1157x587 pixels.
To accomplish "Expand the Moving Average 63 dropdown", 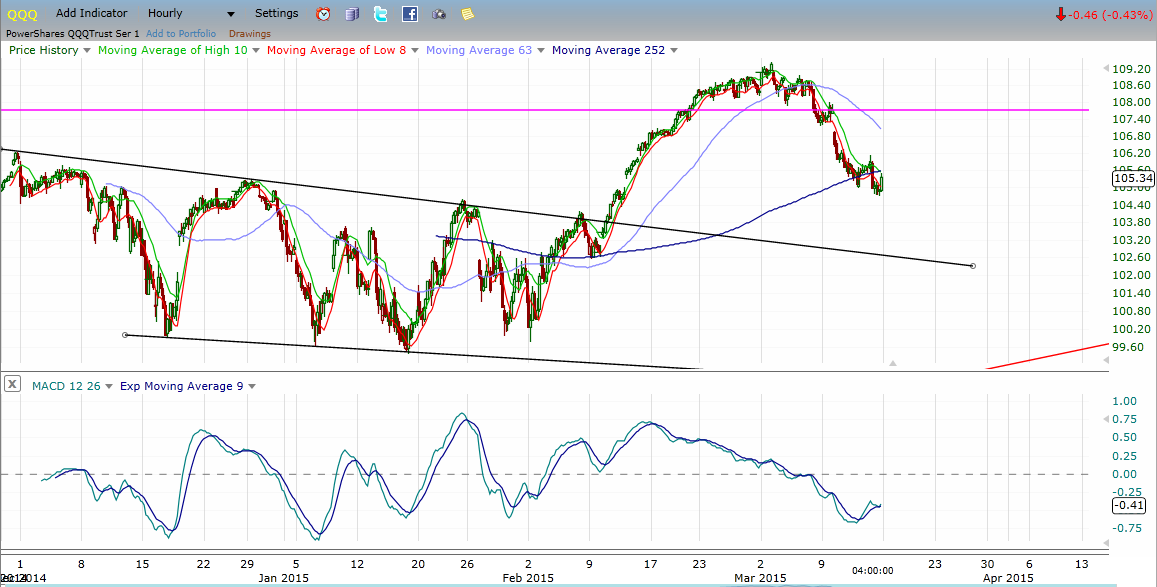I will (x=540, y=51).
